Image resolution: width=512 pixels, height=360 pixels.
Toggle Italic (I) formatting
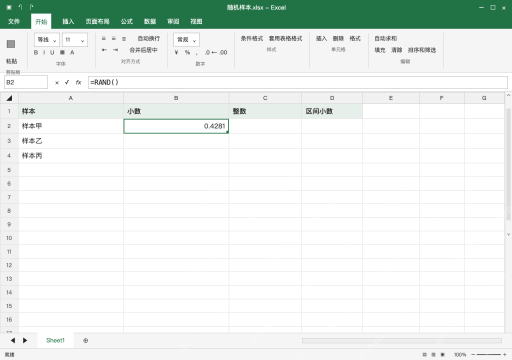[44, 52]
